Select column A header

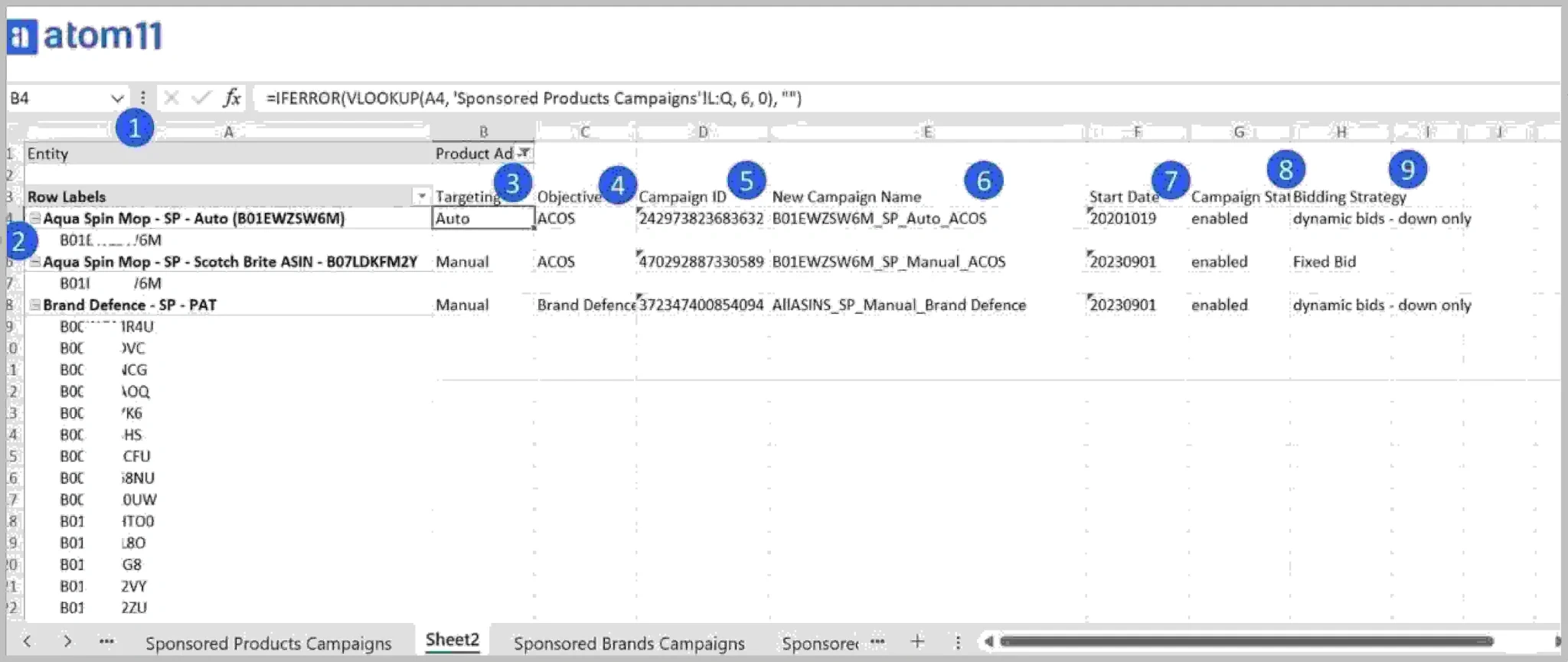(x=228, y=132)
